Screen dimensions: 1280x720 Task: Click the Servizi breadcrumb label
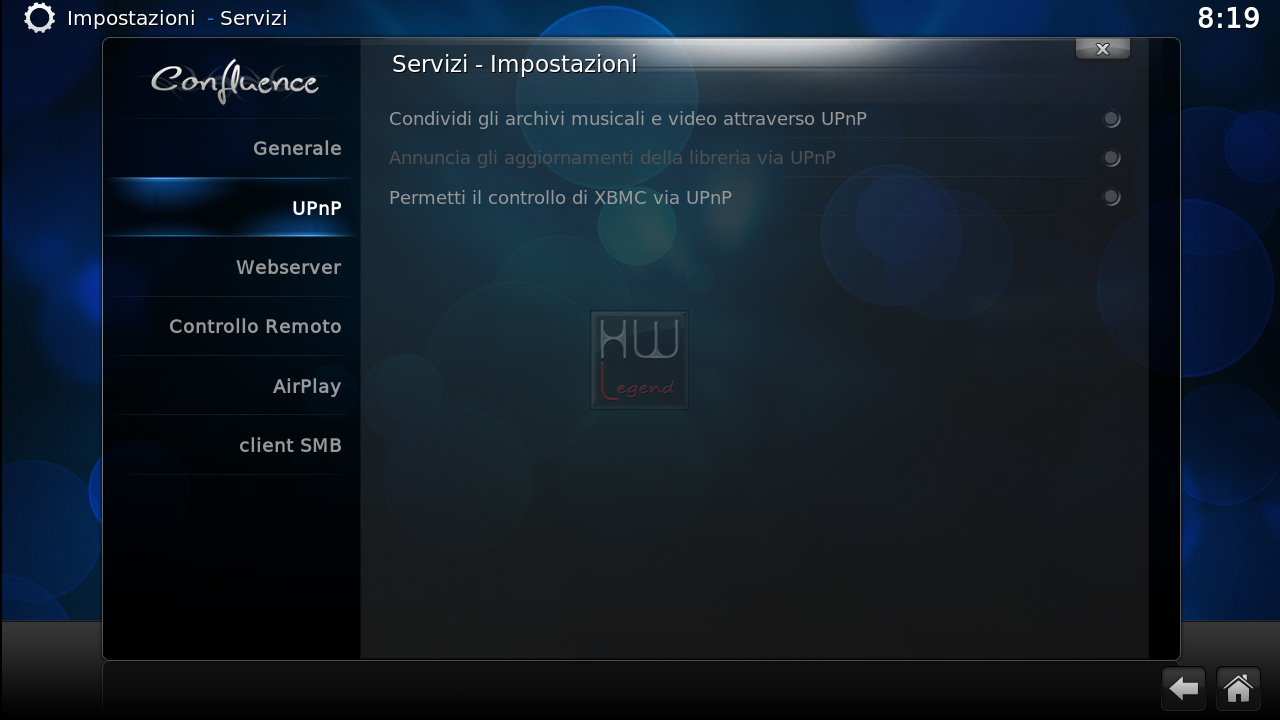(x=254, y=18)
